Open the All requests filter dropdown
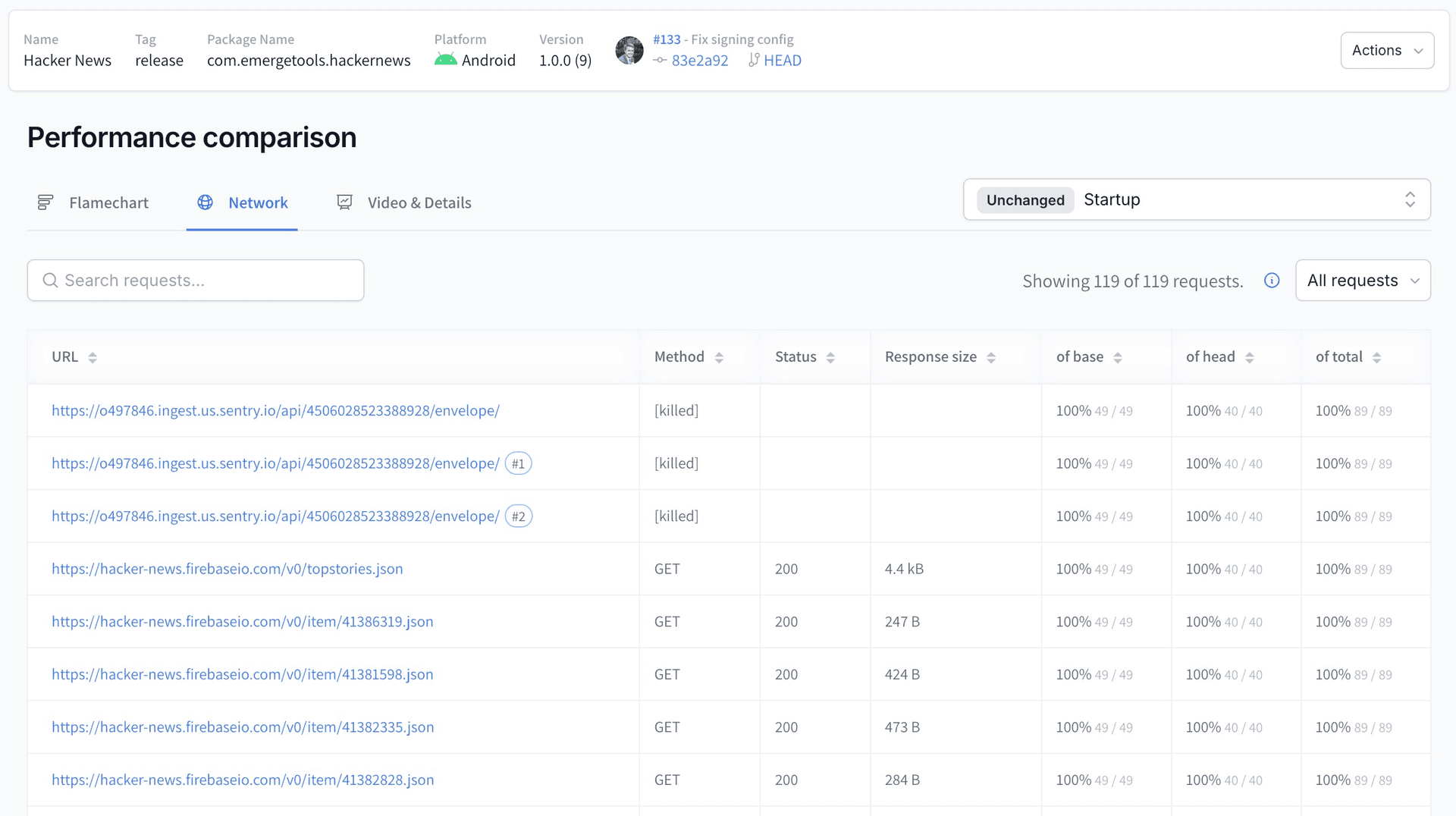The width and height of the screenshot is (1456, 816). point(1363,280)
